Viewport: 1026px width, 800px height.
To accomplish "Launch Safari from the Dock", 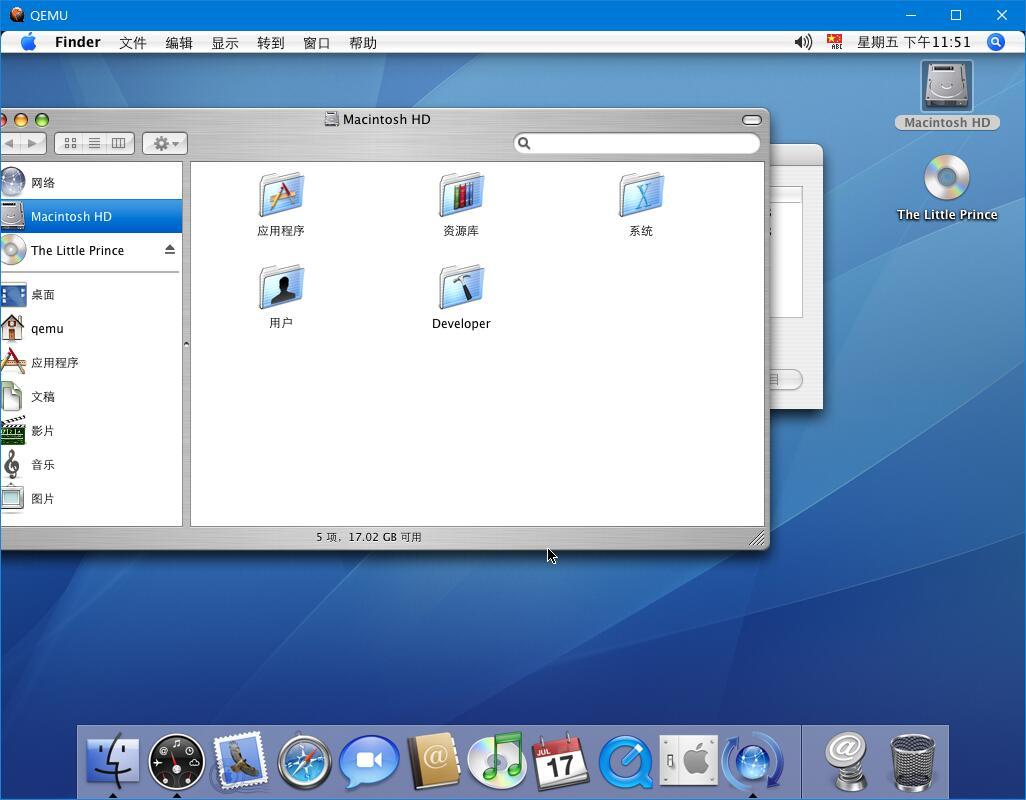I will [304, 762].
